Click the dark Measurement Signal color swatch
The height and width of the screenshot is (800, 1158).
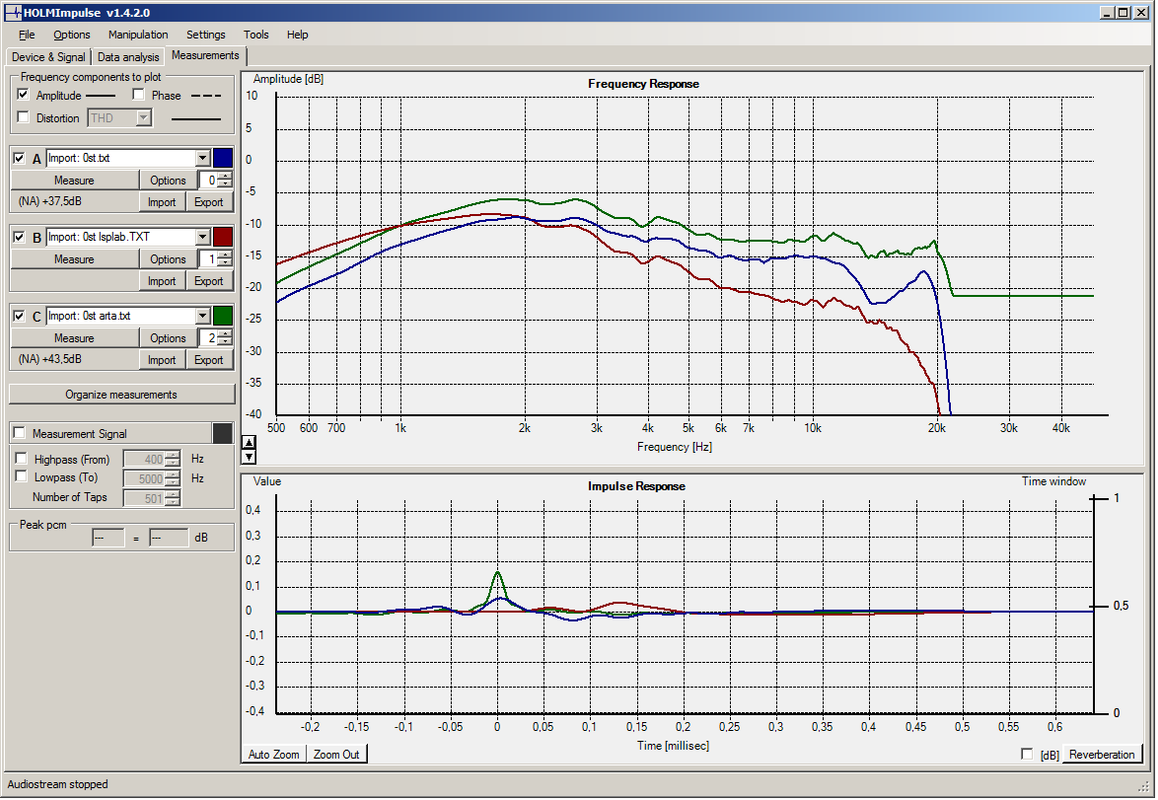coord(223,434)
